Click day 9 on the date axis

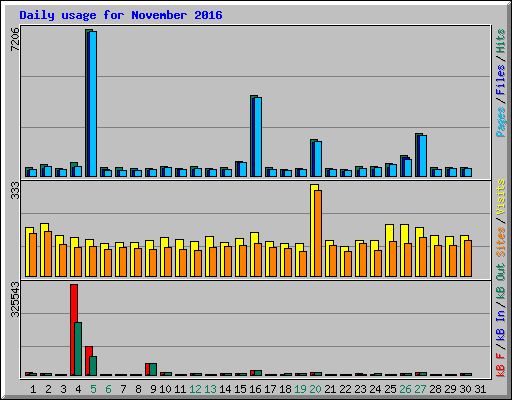point(153,389)
